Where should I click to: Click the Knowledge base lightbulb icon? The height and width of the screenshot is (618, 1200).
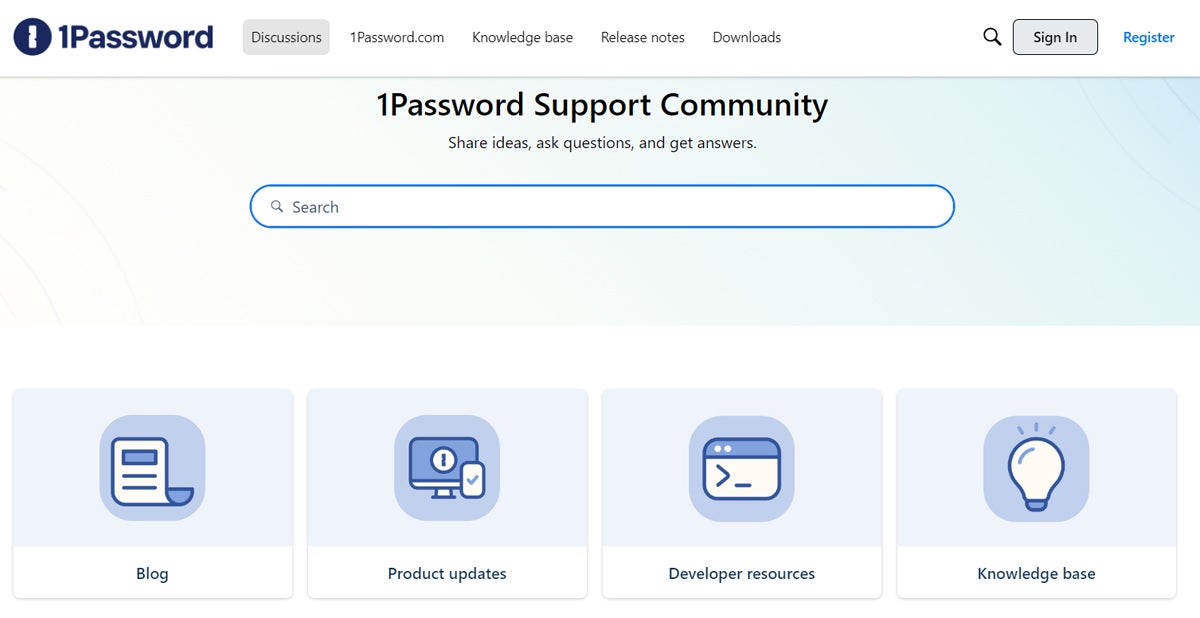click(1036, 468)
